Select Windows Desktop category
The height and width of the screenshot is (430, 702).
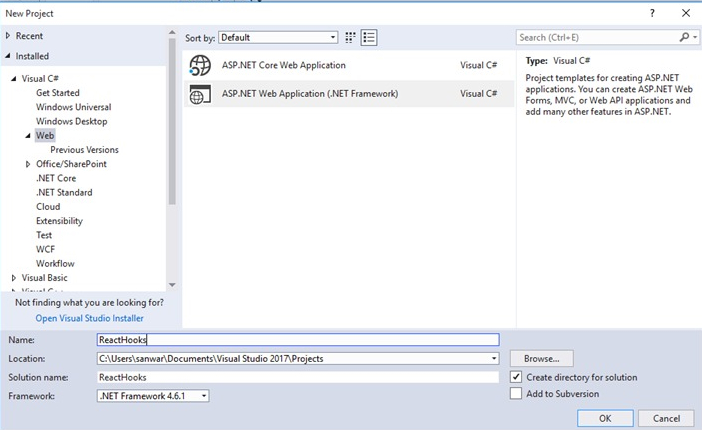(72, 121)
